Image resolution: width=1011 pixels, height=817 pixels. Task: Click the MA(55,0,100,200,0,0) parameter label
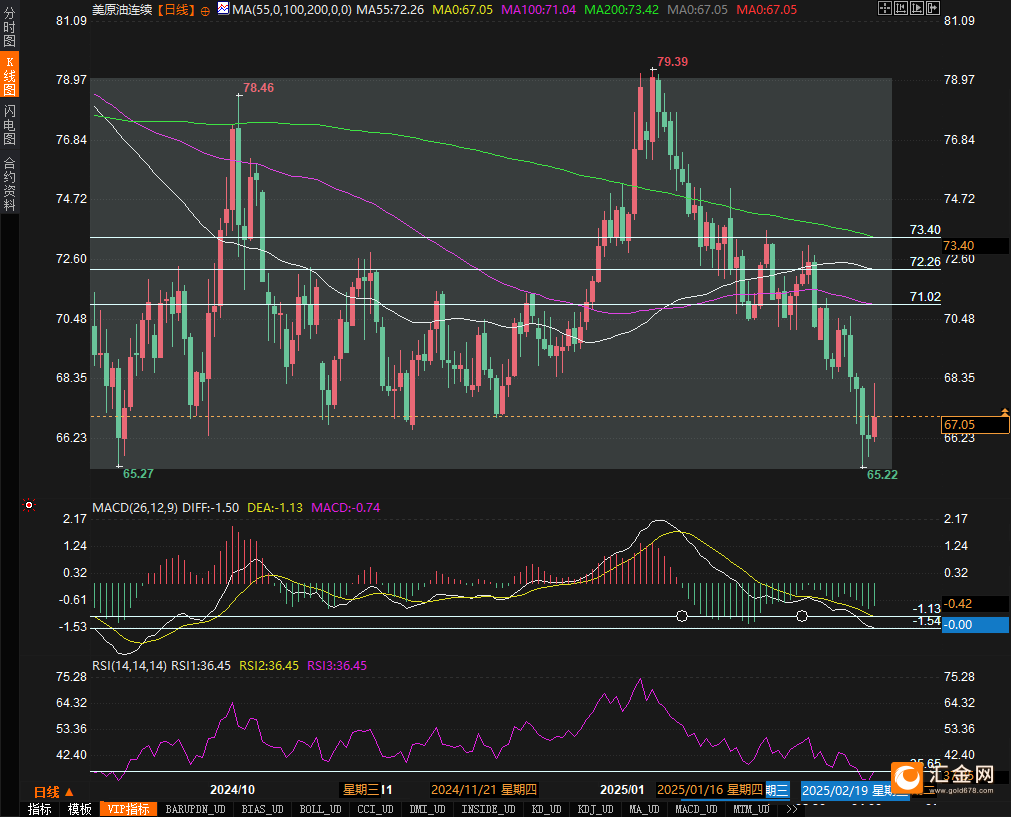tap(292, 10)
